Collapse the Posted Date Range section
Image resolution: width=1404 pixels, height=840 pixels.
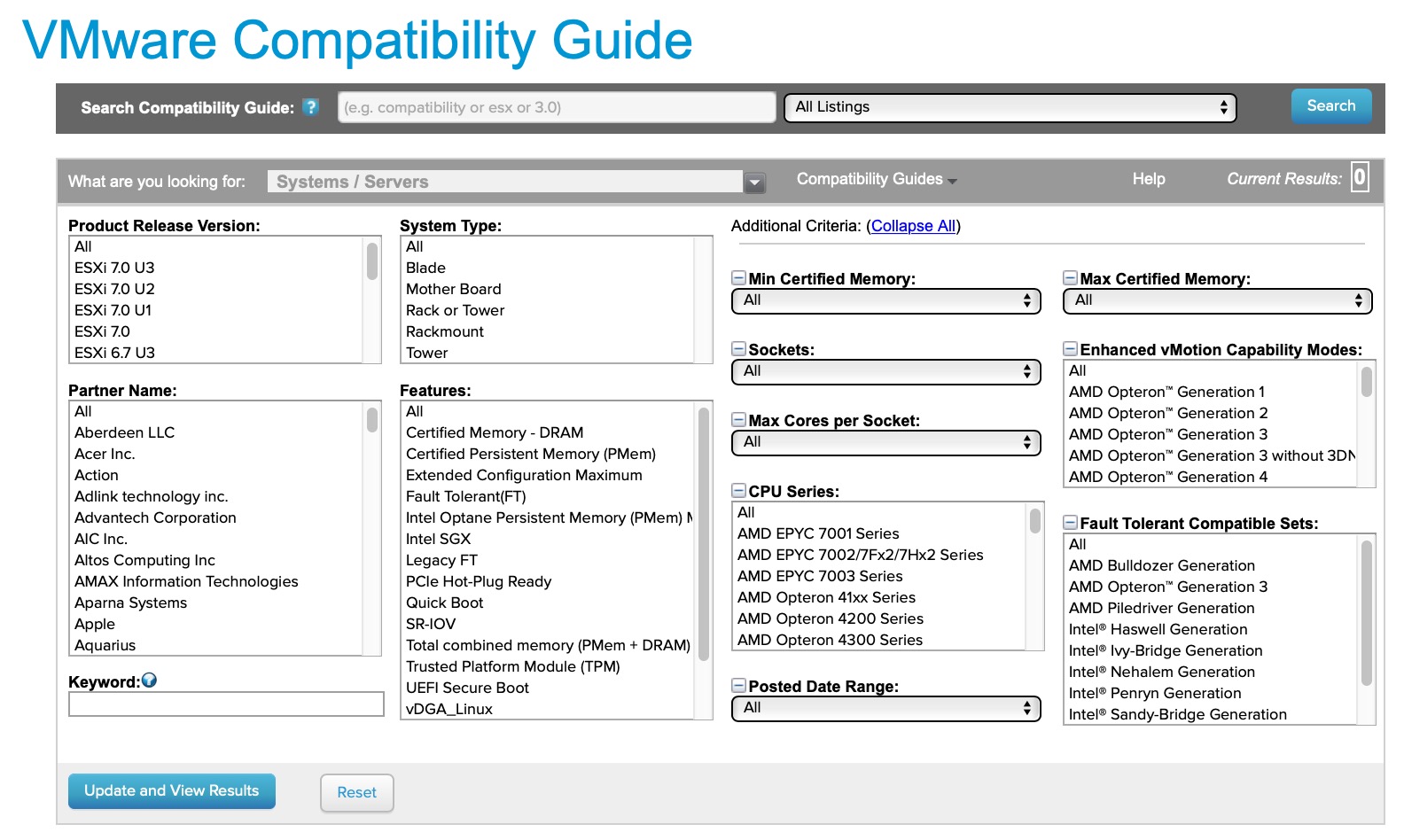(x=738, y=685)
